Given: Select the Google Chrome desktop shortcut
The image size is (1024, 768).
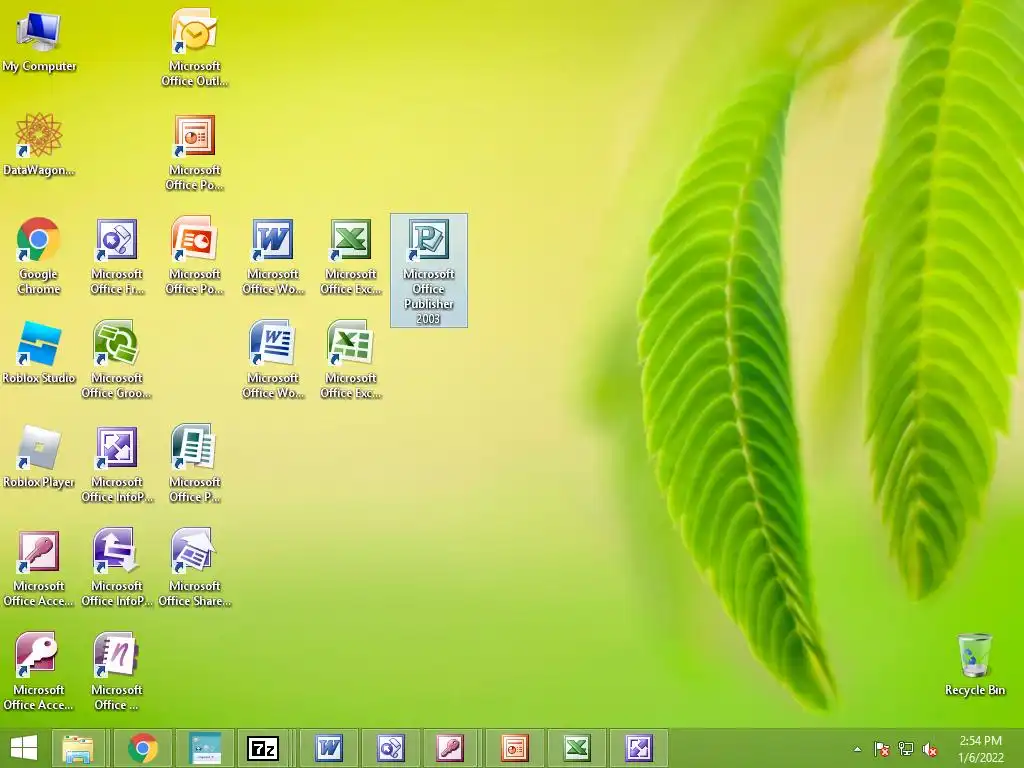Looking at the screenshot, I should 39,256.
